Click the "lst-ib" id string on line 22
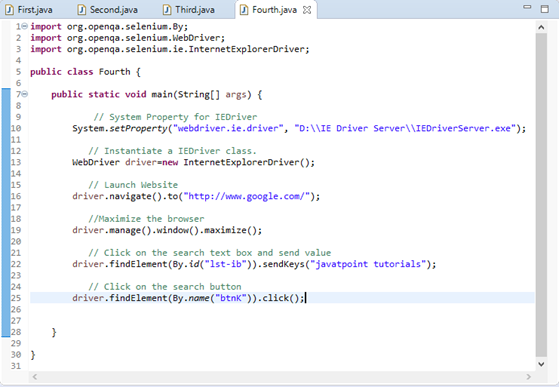The image size is (559, 387). [x=225, y=264]
